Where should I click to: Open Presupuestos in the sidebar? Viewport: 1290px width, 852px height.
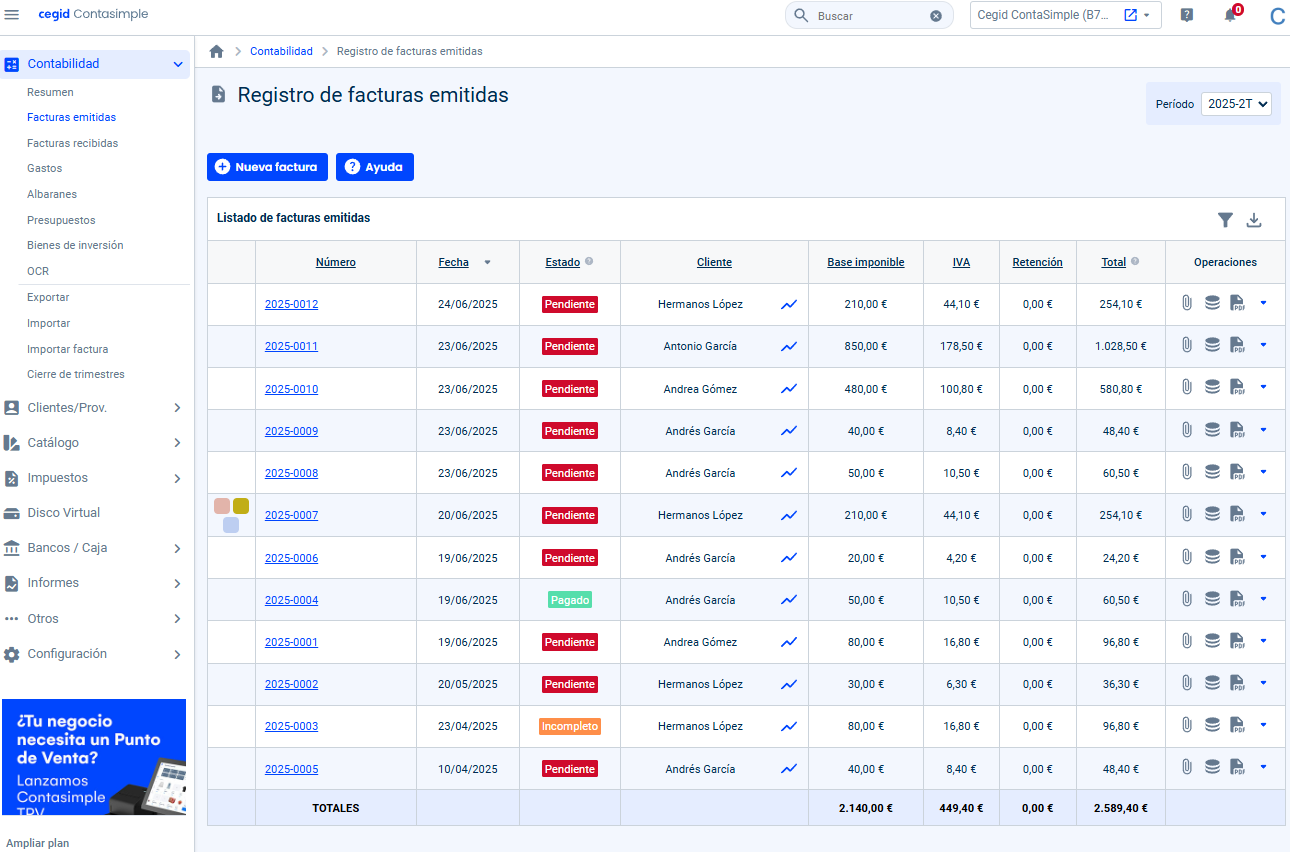pos(61,220)
